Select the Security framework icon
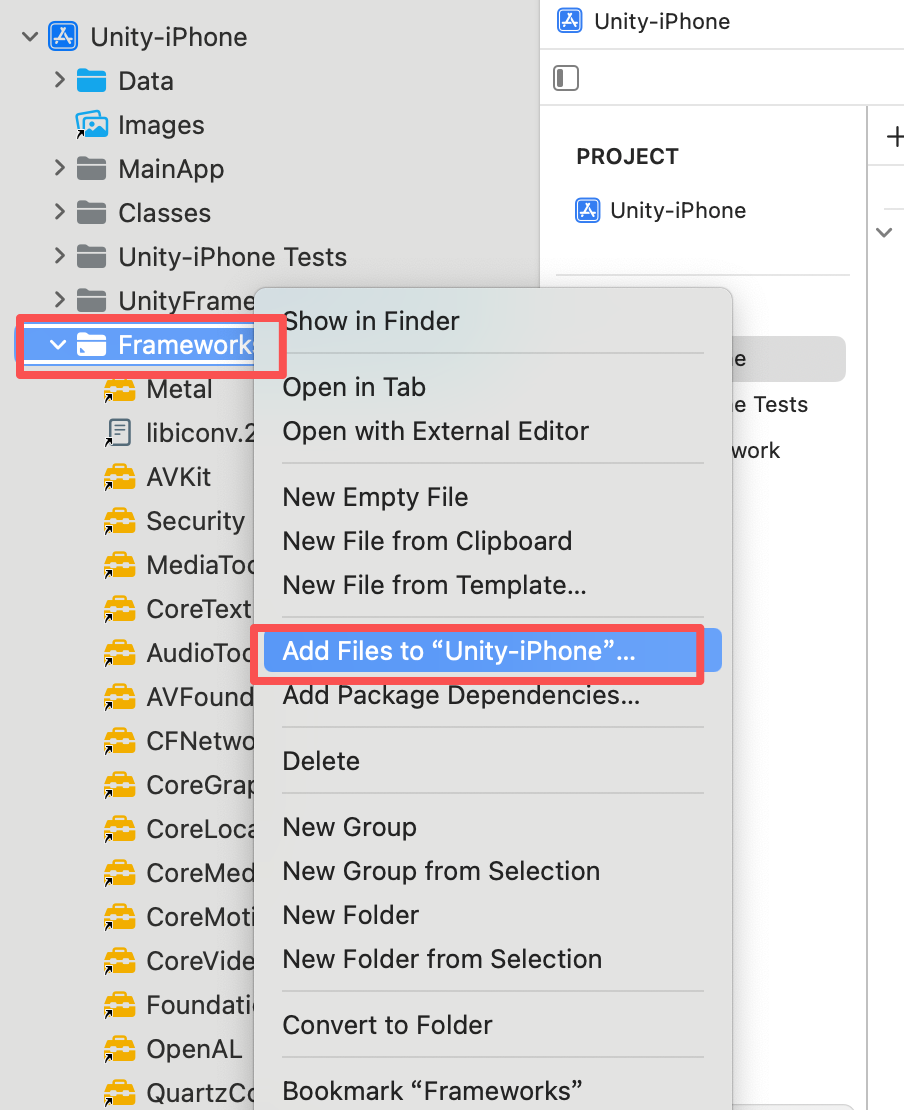Viewport: 904px width, 1110px height. pos(119,521)
